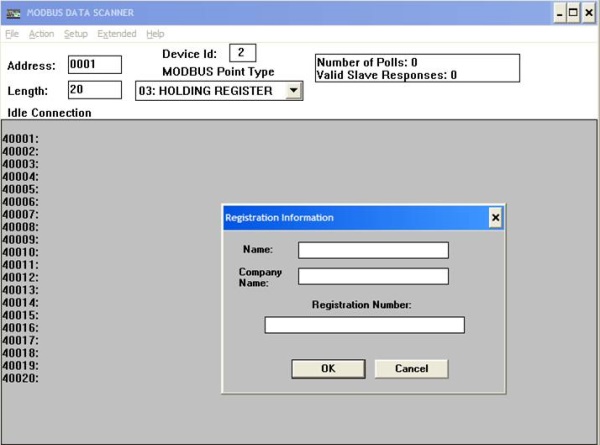
Task: Click the Length input field
Action: pyautogui.click(x=95, y=90)
